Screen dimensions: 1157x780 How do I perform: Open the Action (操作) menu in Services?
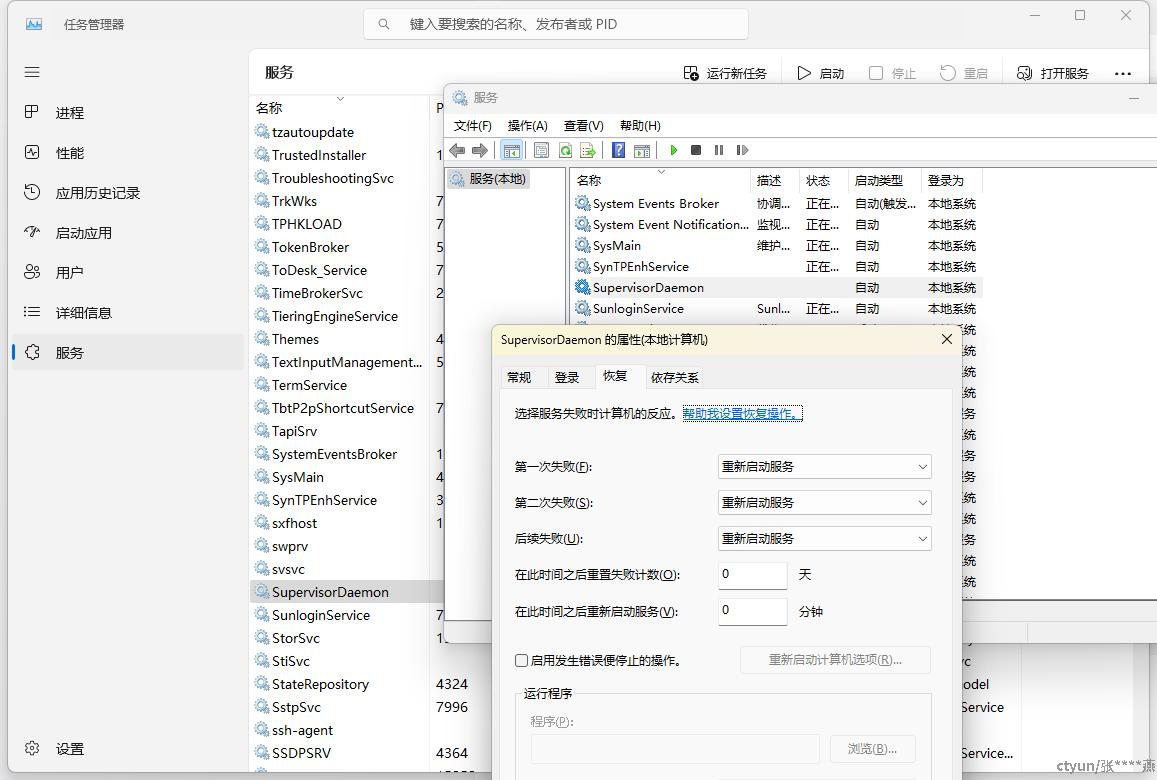(x=528, y=125)
